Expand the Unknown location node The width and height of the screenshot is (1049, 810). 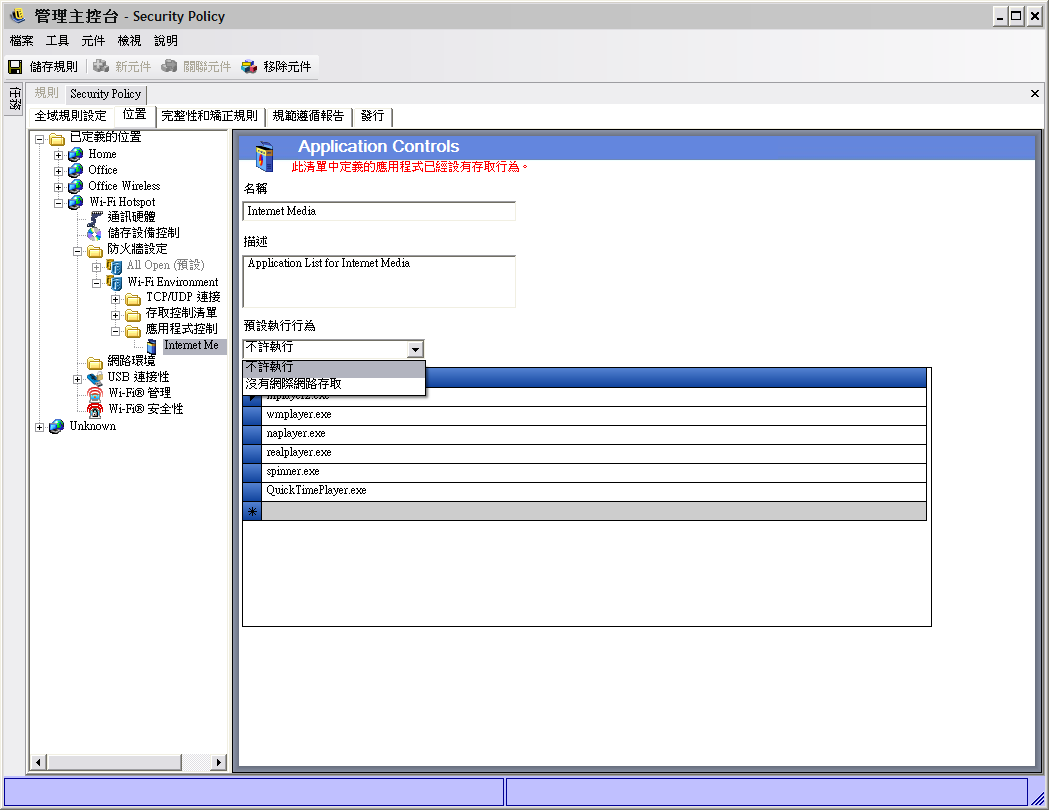[39, 427]
